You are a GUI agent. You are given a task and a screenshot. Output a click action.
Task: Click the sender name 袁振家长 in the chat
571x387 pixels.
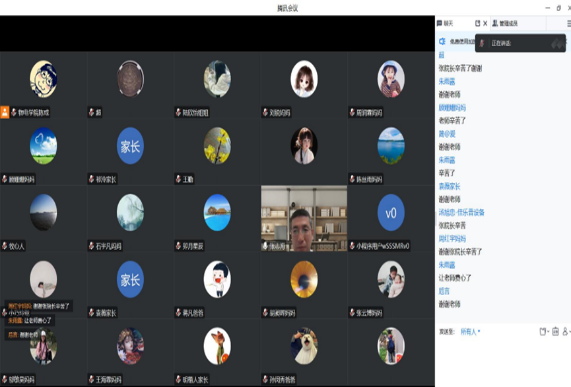449,186
